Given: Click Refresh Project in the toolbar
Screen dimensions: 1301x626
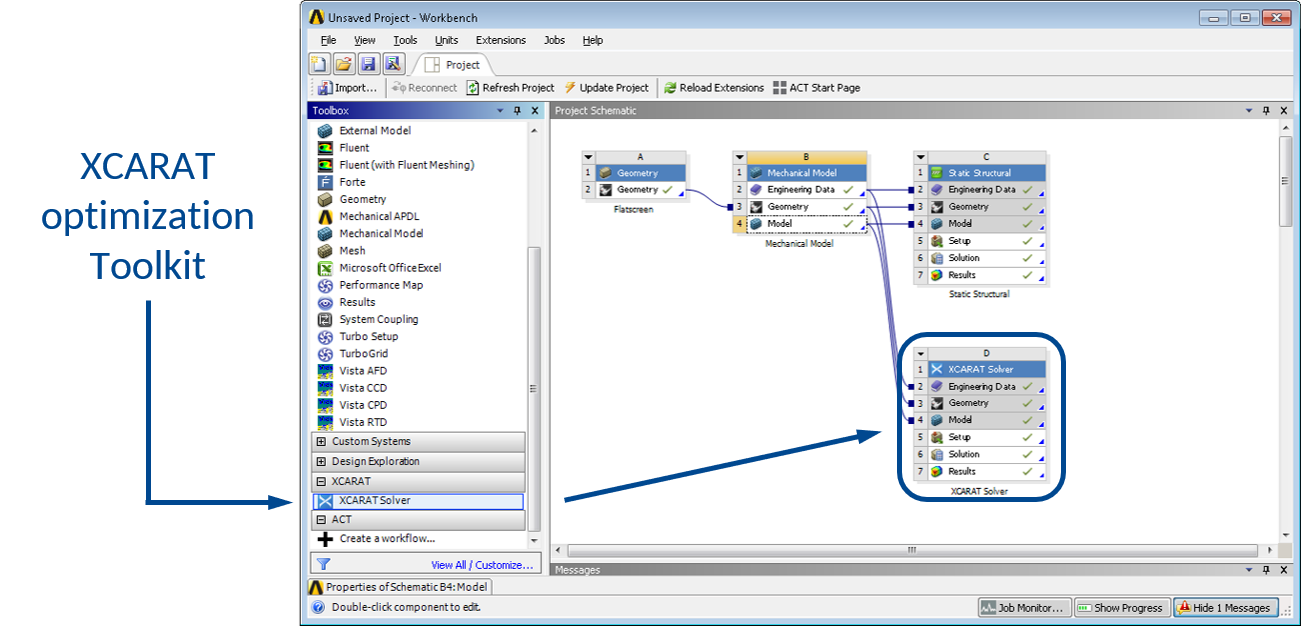Looking at the screenshot, I should pyautogui.click(x=510, y=88).
